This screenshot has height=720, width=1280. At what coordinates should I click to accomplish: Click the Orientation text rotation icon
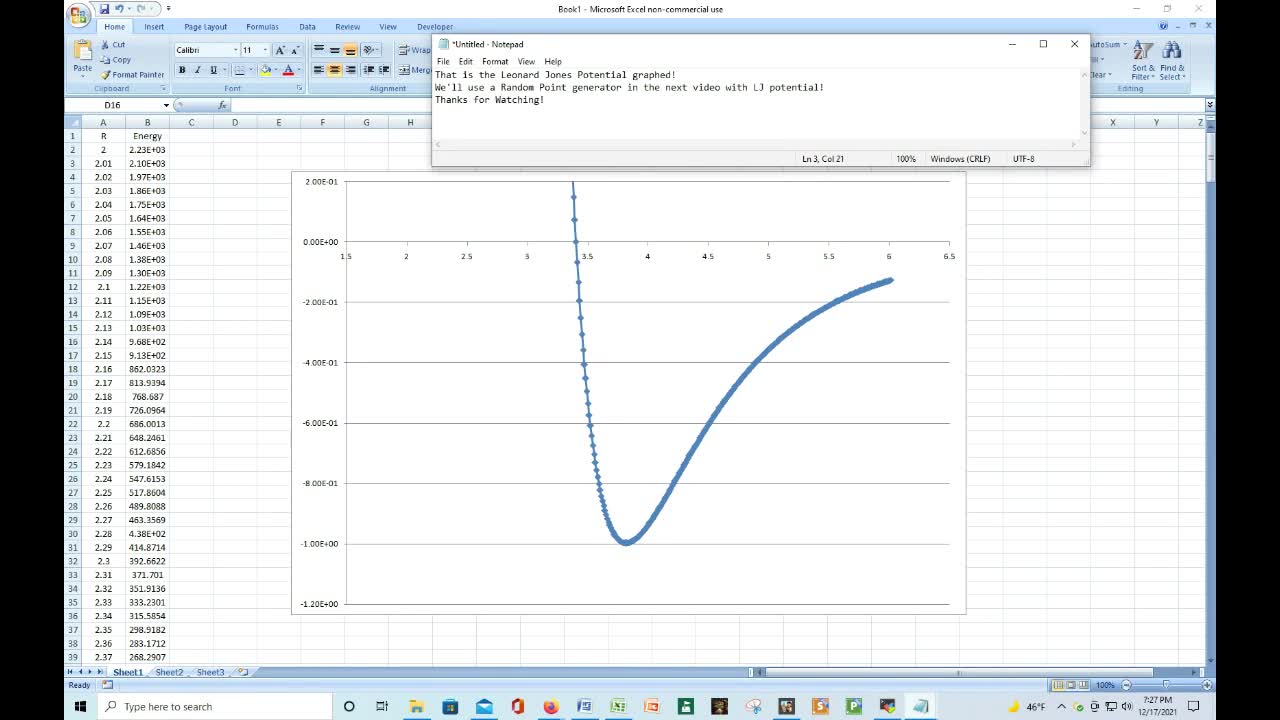pos(369,50)
